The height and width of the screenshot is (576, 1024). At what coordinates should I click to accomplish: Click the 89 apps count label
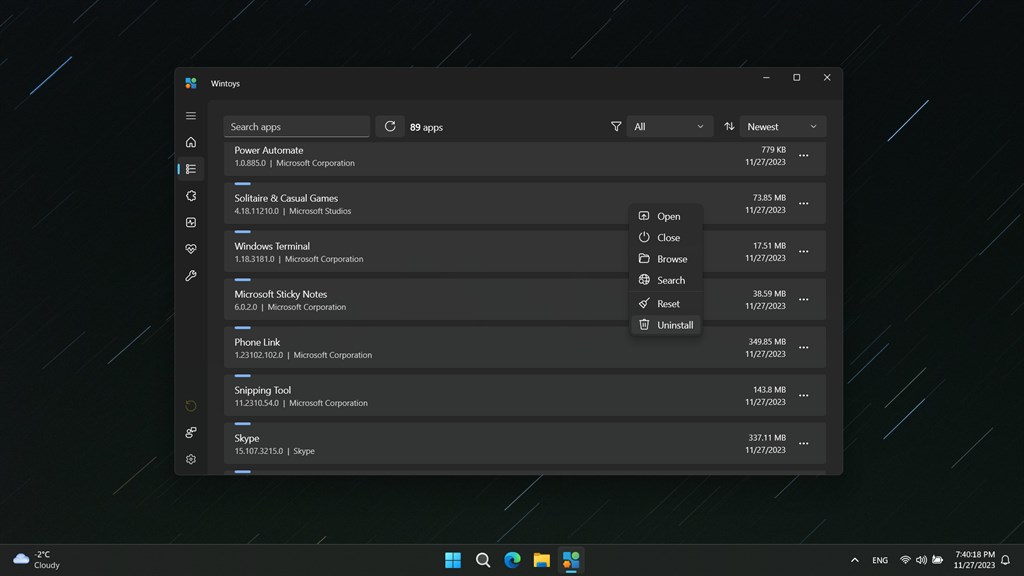[426, 127]
